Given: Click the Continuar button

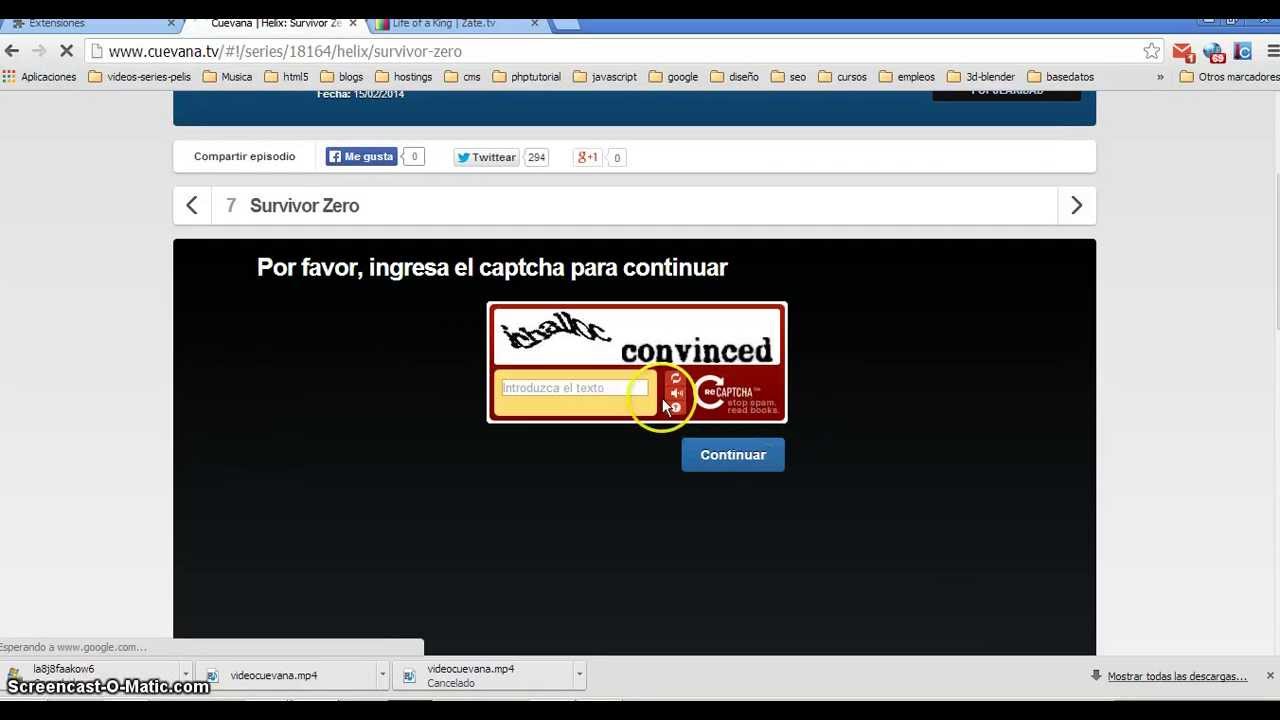Looking at the screenshot, I should (733, 455).
